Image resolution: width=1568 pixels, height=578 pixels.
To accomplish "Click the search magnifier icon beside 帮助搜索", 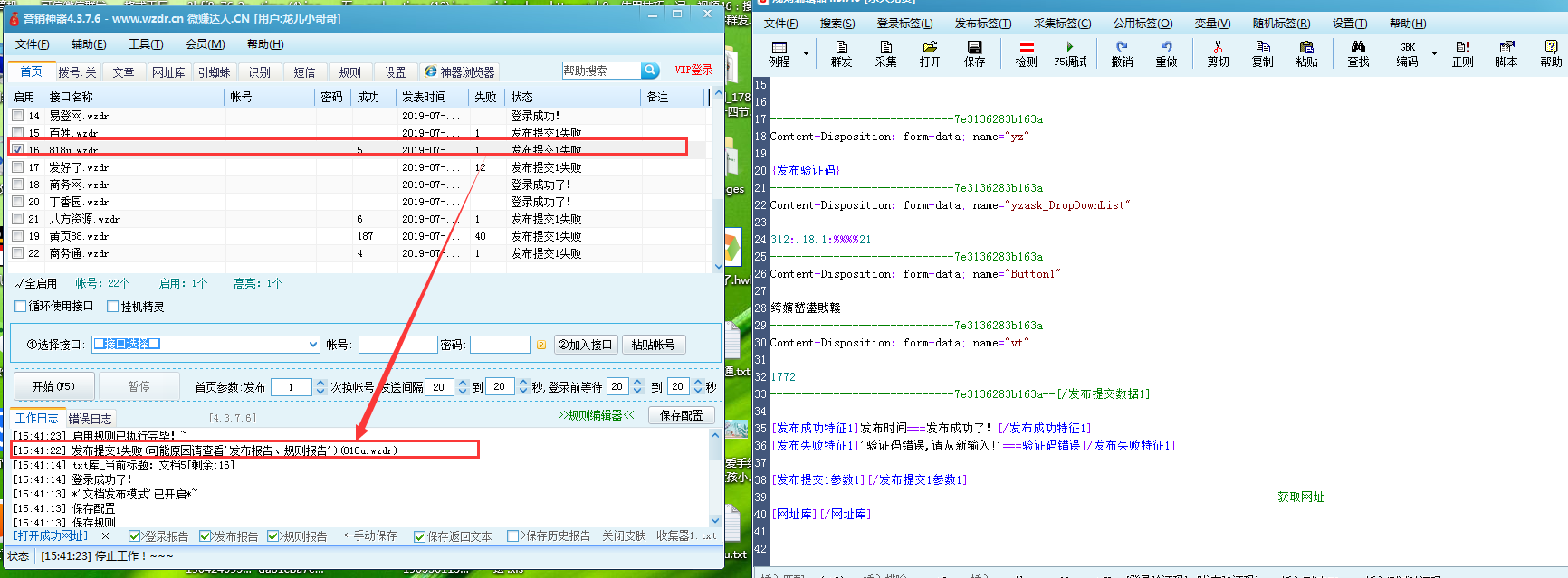I will pyautogui.click(x=650, y=71).
